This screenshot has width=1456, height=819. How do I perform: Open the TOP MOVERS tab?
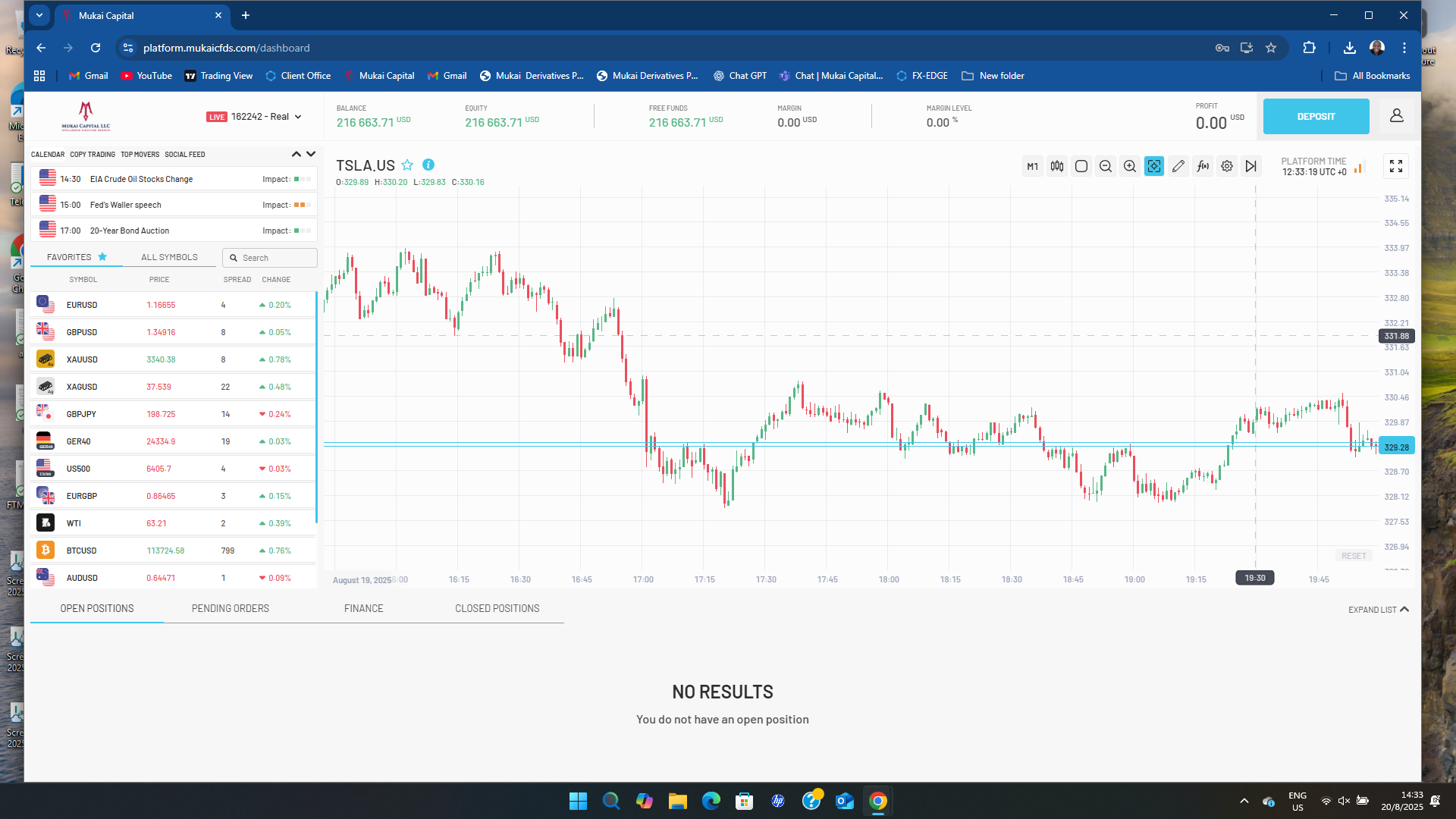click(x=140, y=155)
